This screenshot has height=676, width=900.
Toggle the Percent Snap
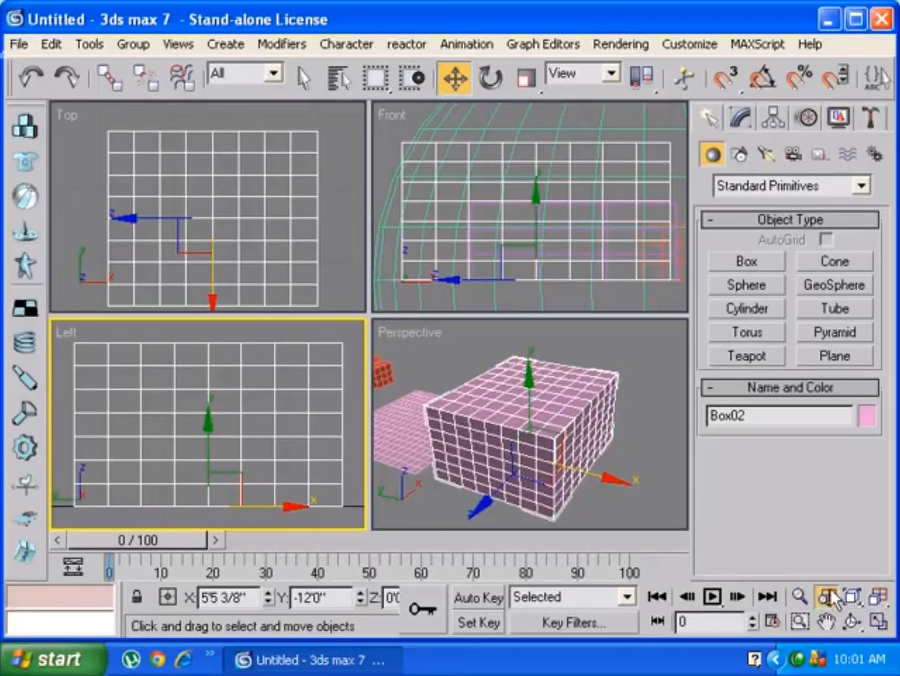tap(799, 78)
